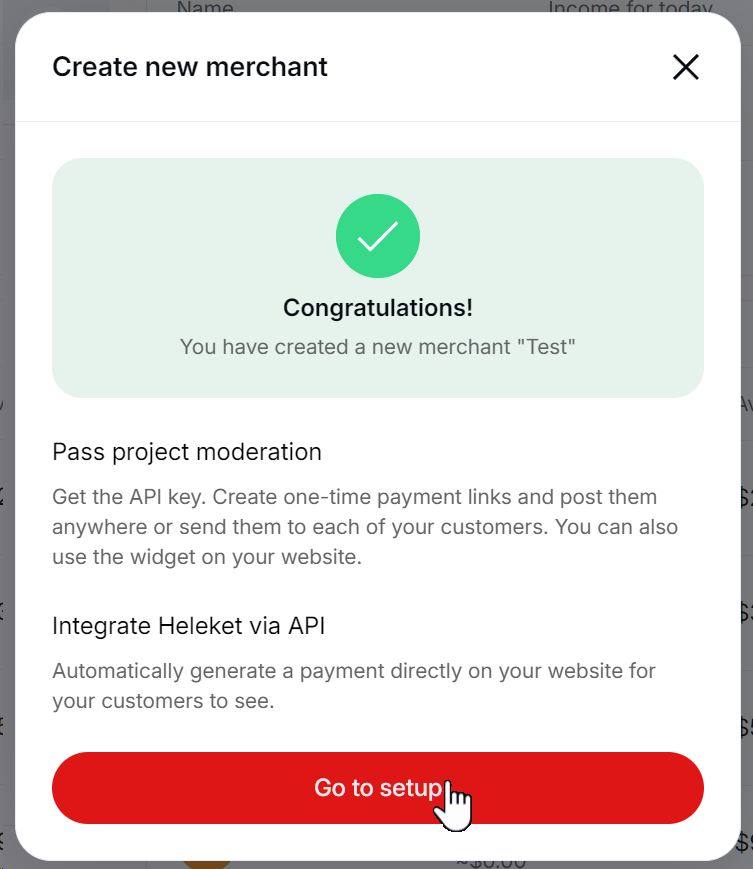Screen dimensions: 753x869
Task: Click the Name column header behind dialog
Action: (205, 9)
